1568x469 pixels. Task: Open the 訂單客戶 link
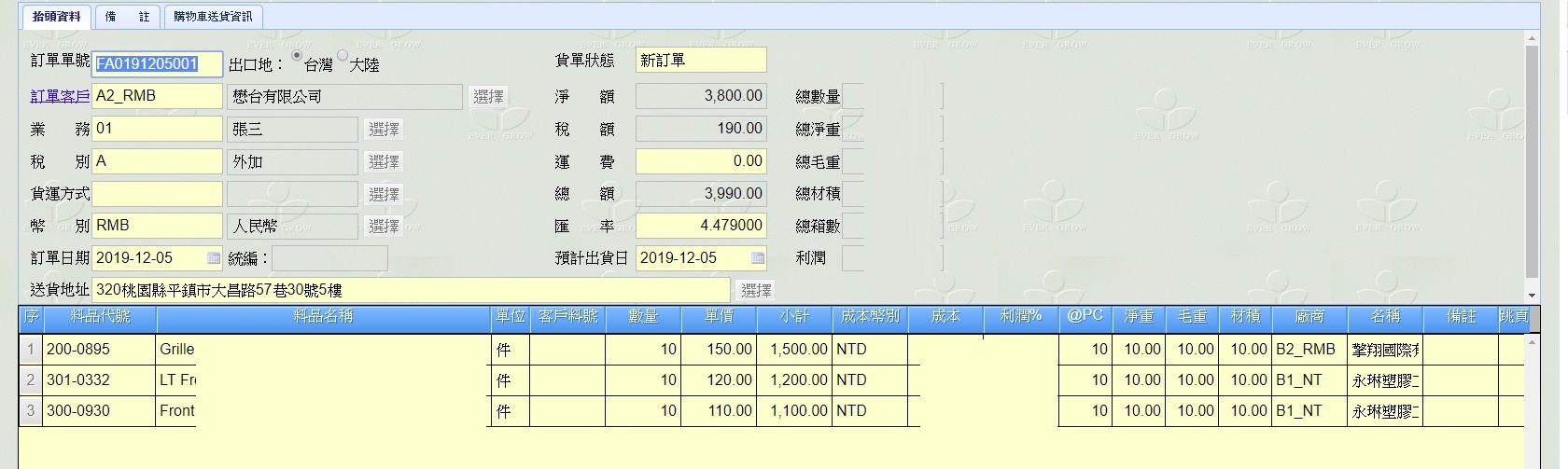point(60,96)
